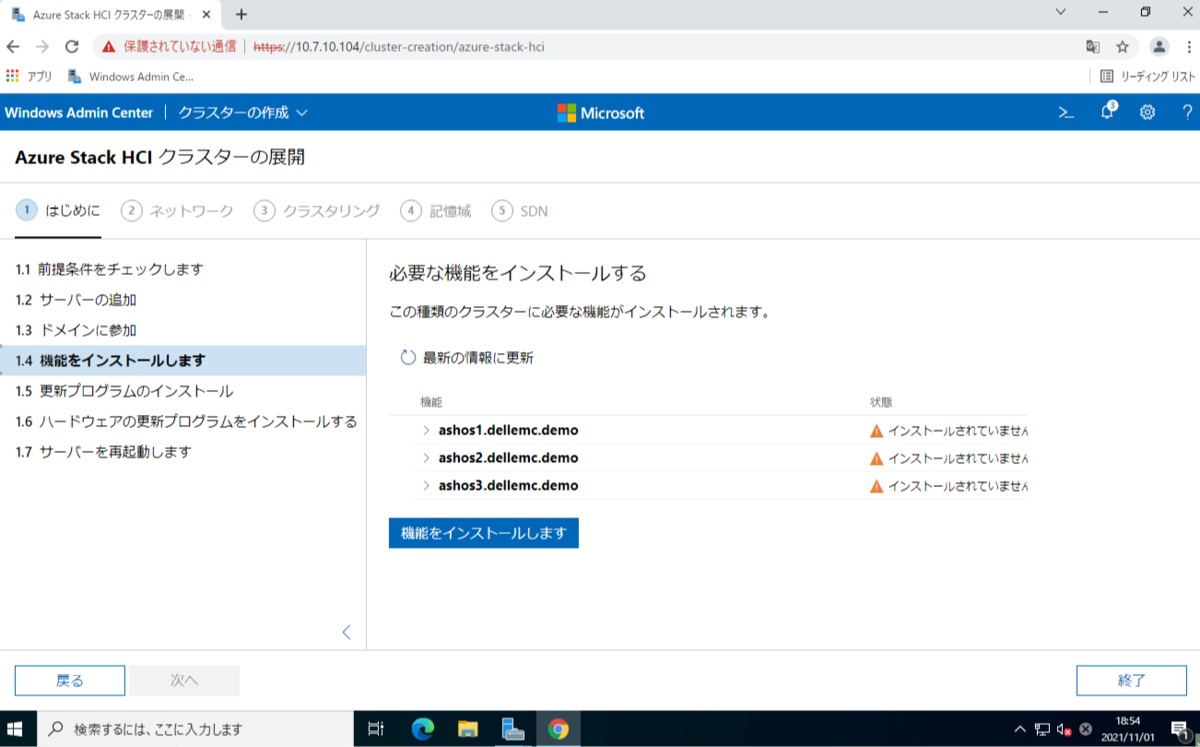Select the SDN step tab
The image size is (1200, 747).
click(520, 211)
